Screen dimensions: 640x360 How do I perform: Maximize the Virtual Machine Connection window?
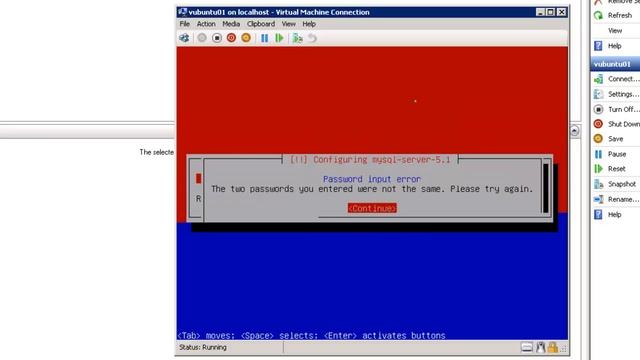(551, 12)
